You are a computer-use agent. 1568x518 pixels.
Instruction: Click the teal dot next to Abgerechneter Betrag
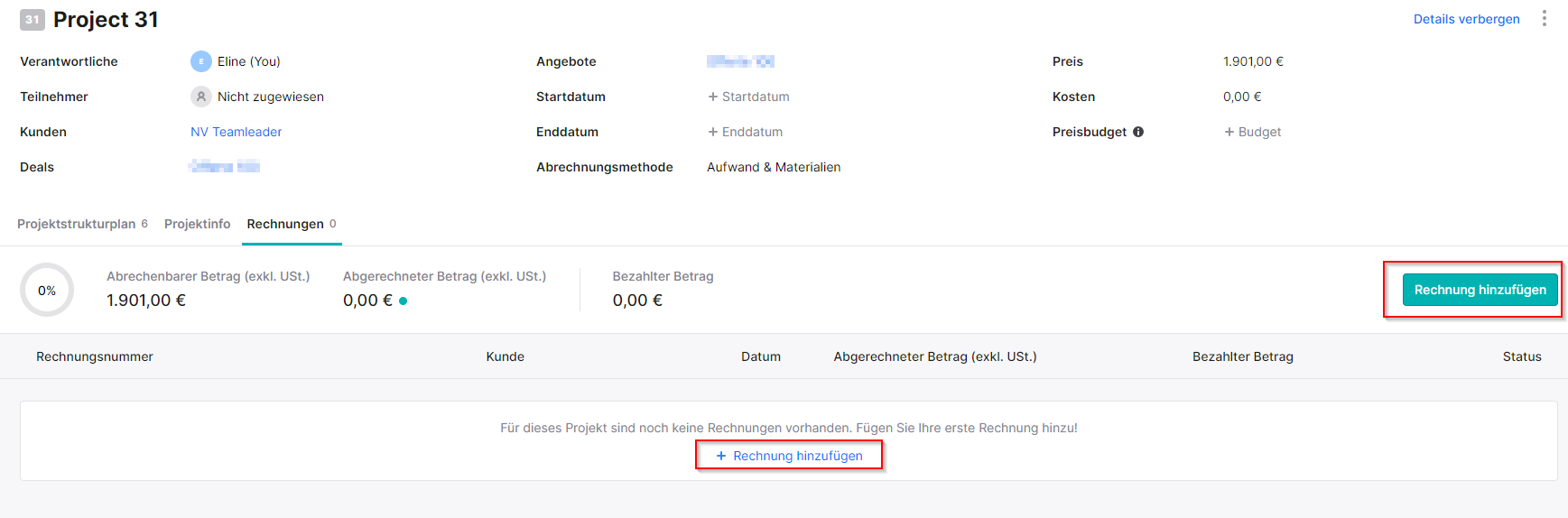coord(403,301)
